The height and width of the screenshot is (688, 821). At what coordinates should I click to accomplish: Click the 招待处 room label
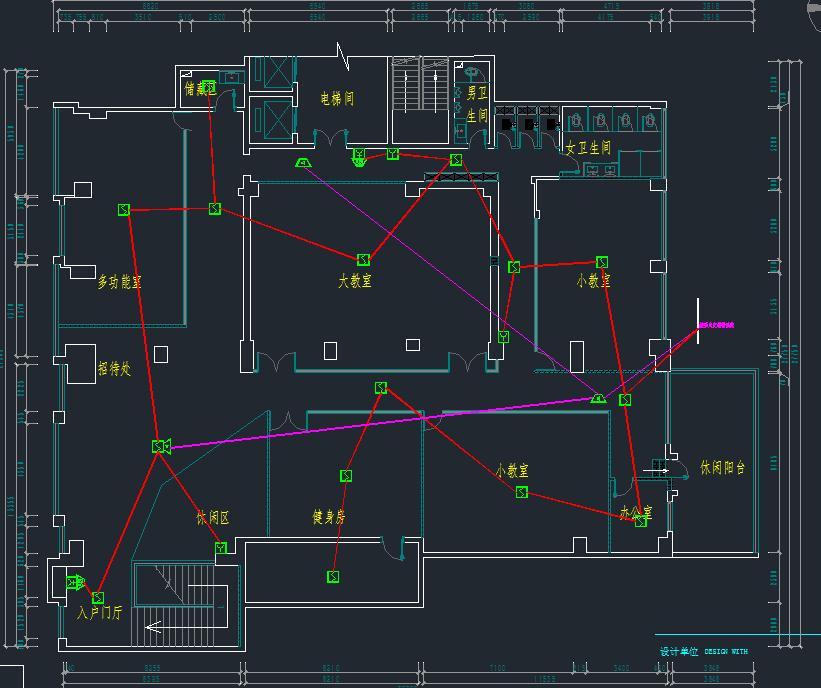[x=114, y=369]
